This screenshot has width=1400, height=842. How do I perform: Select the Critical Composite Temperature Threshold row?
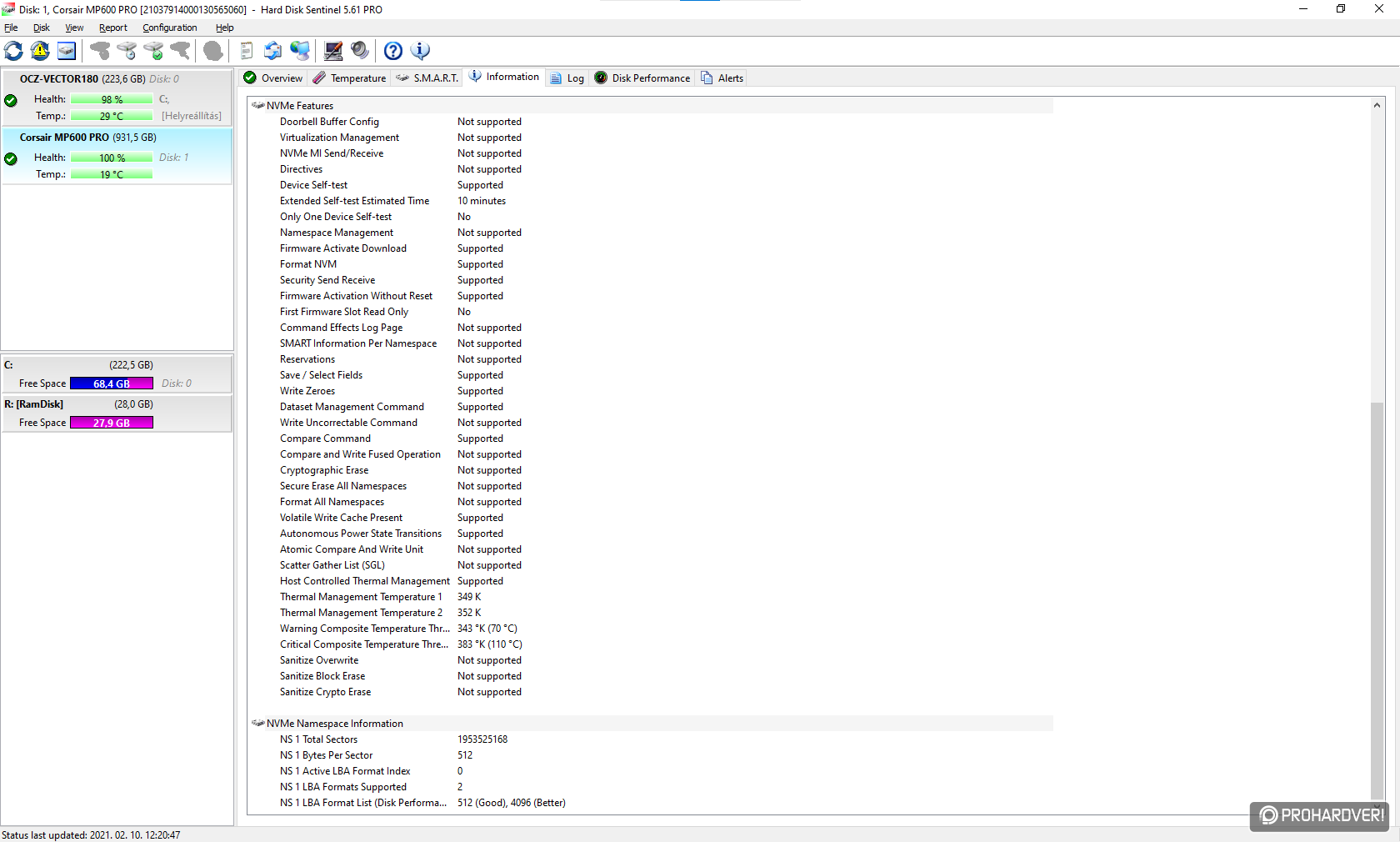[650, 644]
